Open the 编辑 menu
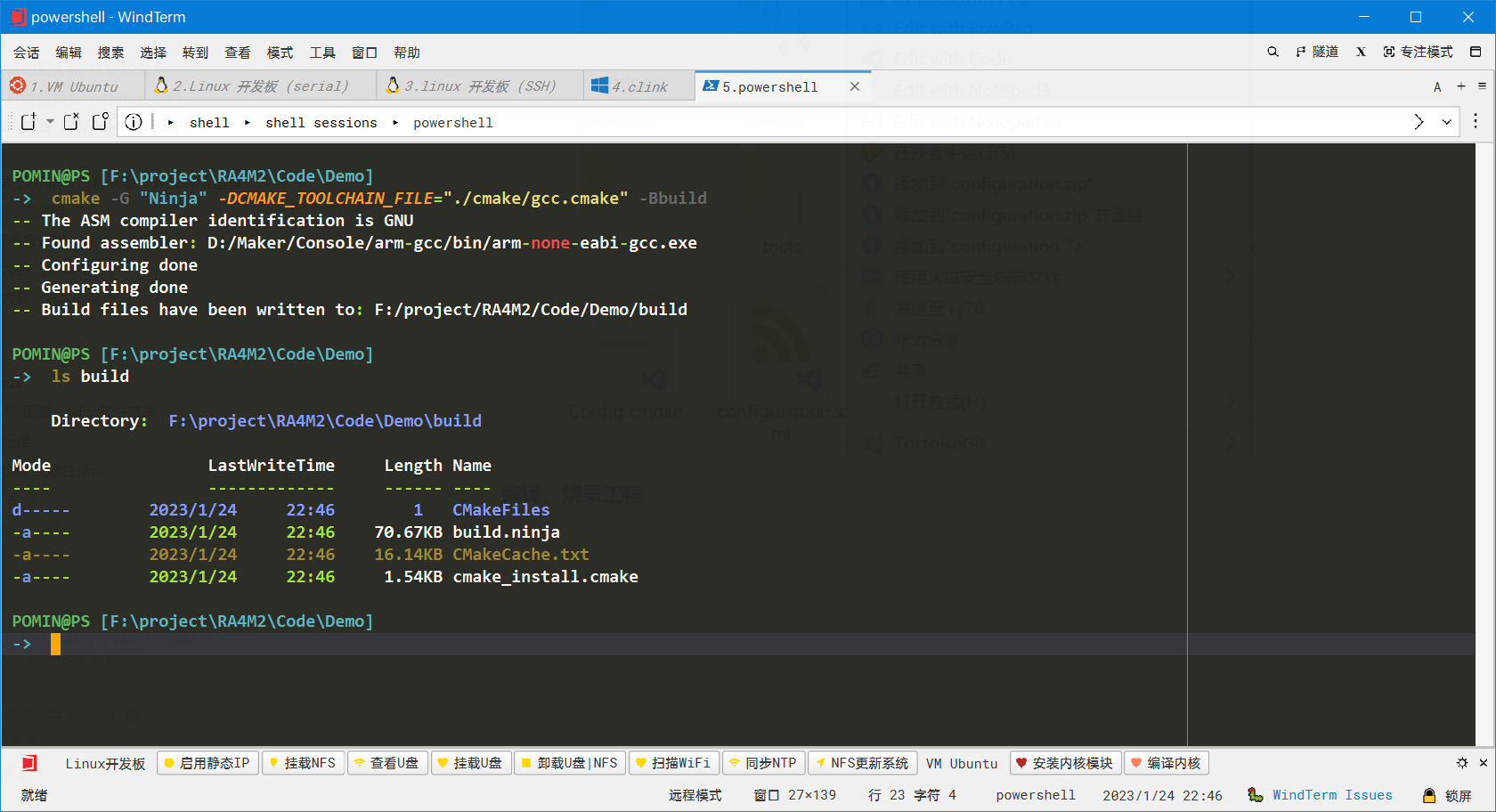The height and width of the screenshot is (812, 1496). [x=69, y=53]
